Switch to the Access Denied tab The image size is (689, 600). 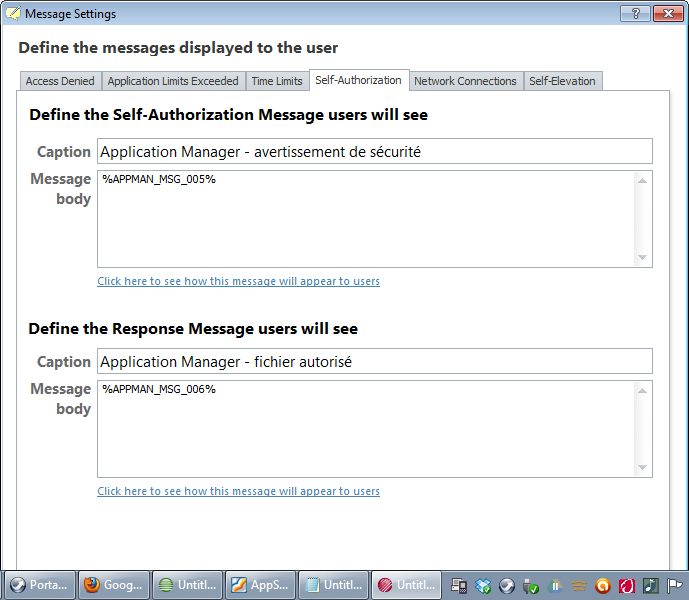[x=60, y=81]
